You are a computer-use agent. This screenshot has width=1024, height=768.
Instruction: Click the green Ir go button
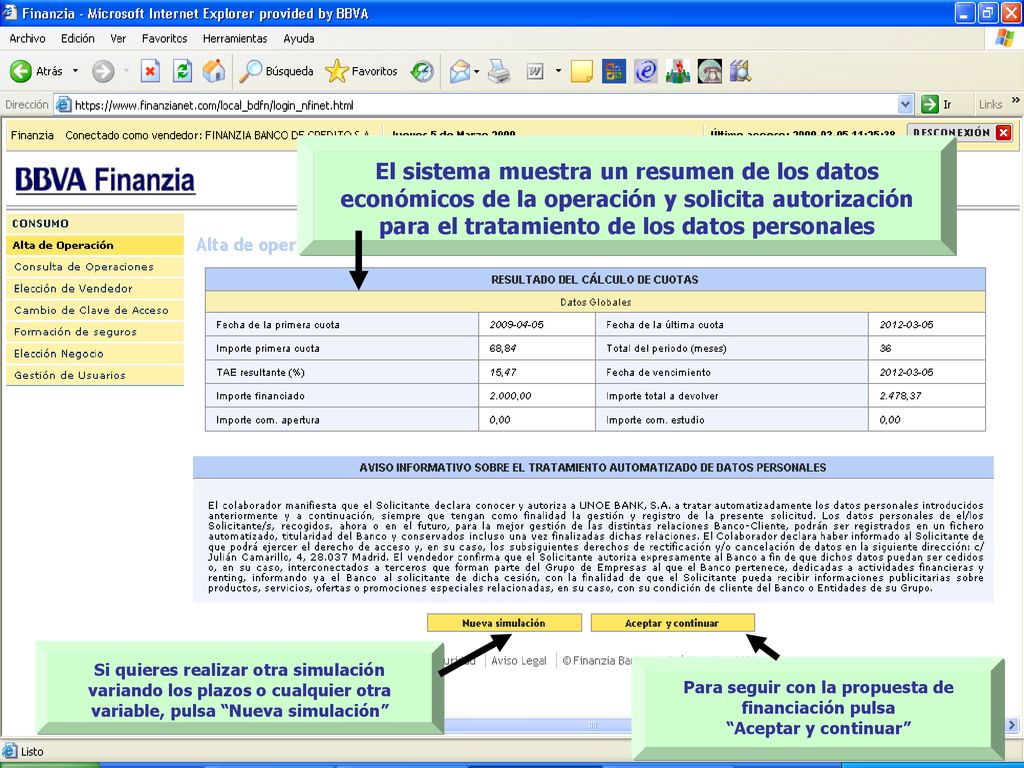[936, 104]
